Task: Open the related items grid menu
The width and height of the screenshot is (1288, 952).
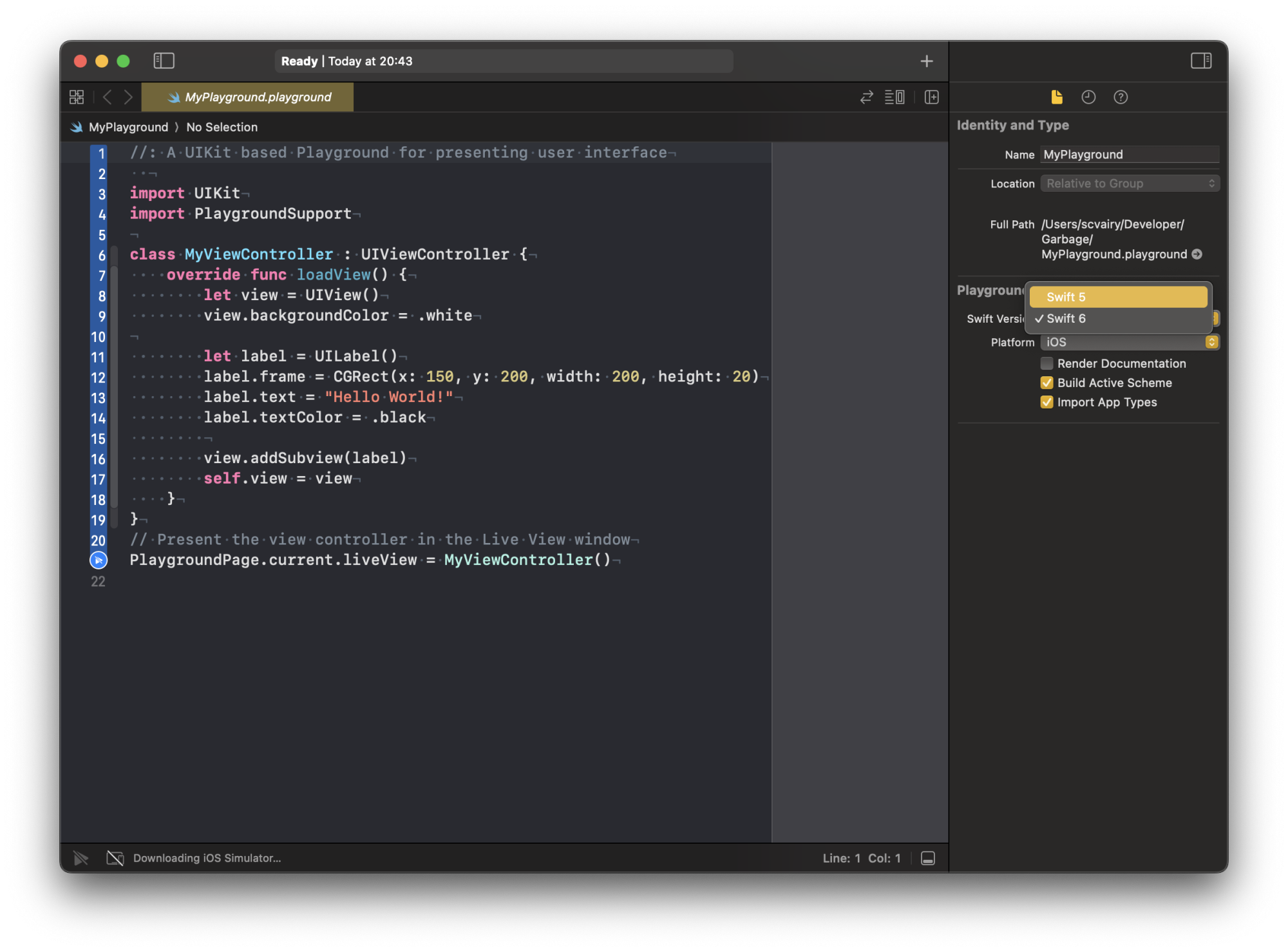Action: click(x=77, y=97)
